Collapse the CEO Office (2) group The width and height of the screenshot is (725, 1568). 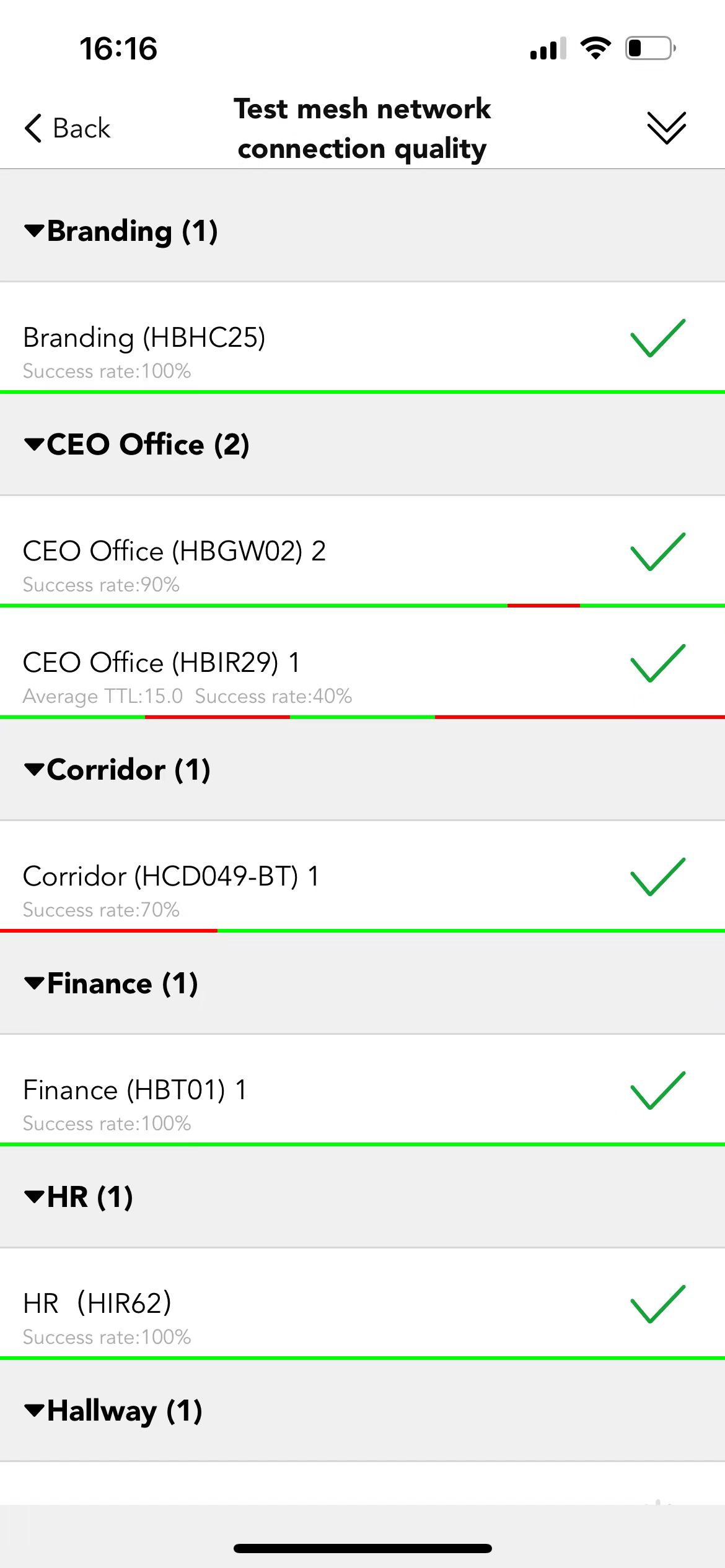(x=362, y=445)
